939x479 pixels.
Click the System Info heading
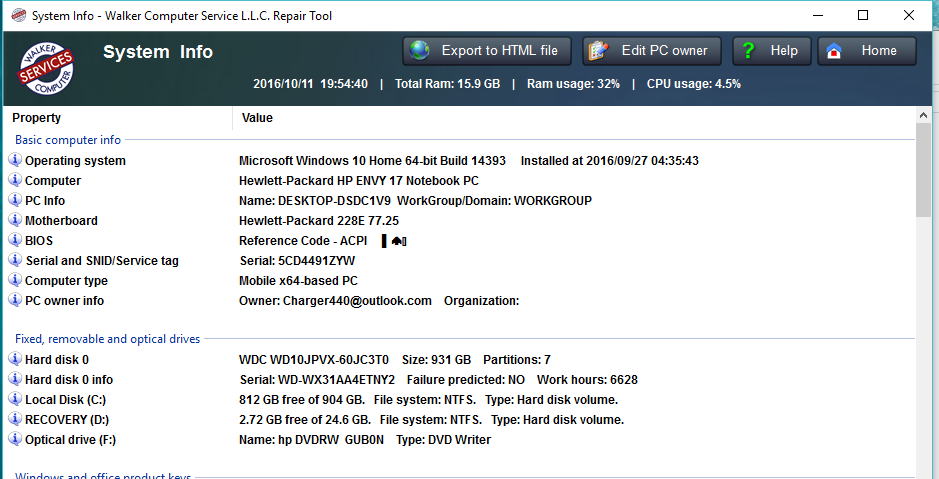point(158,52)
